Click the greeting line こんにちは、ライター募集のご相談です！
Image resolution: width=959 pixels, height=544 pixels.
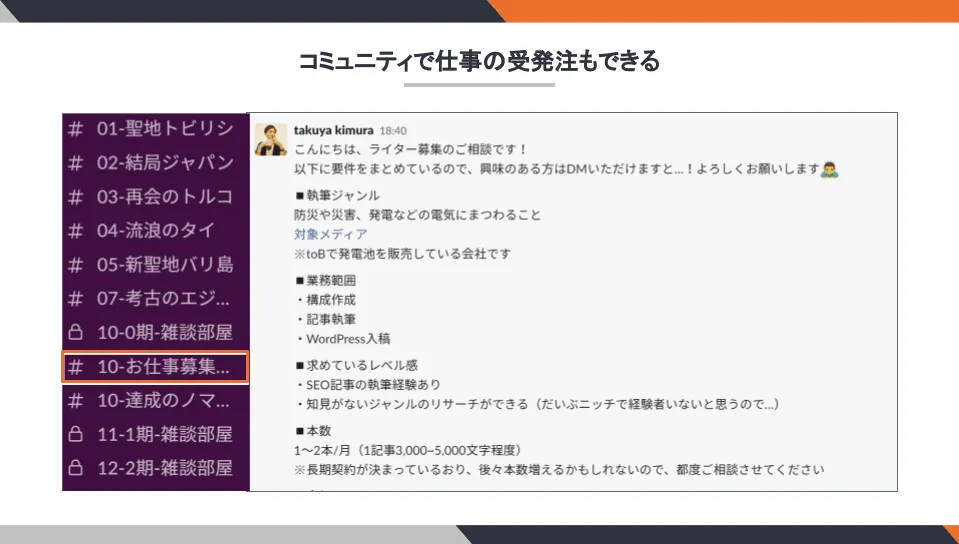(410, 149)
